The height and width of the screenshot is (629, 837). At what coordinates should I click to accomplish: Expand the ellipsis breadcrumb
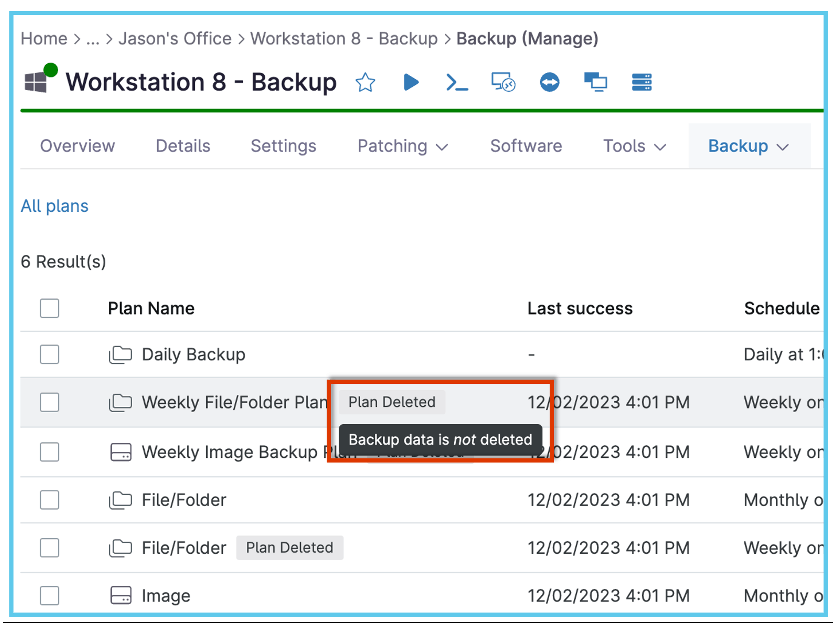click(x=93, y=40)
